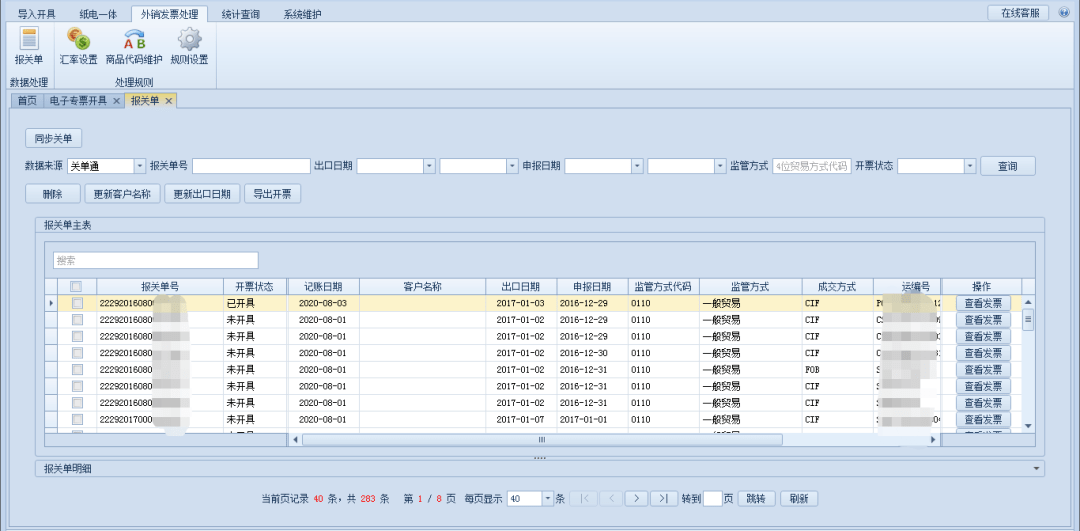Image resolution: width=1080 pixels, height=531 pixels.
Task: Click 导出开票 button
Action: (272, 194)
